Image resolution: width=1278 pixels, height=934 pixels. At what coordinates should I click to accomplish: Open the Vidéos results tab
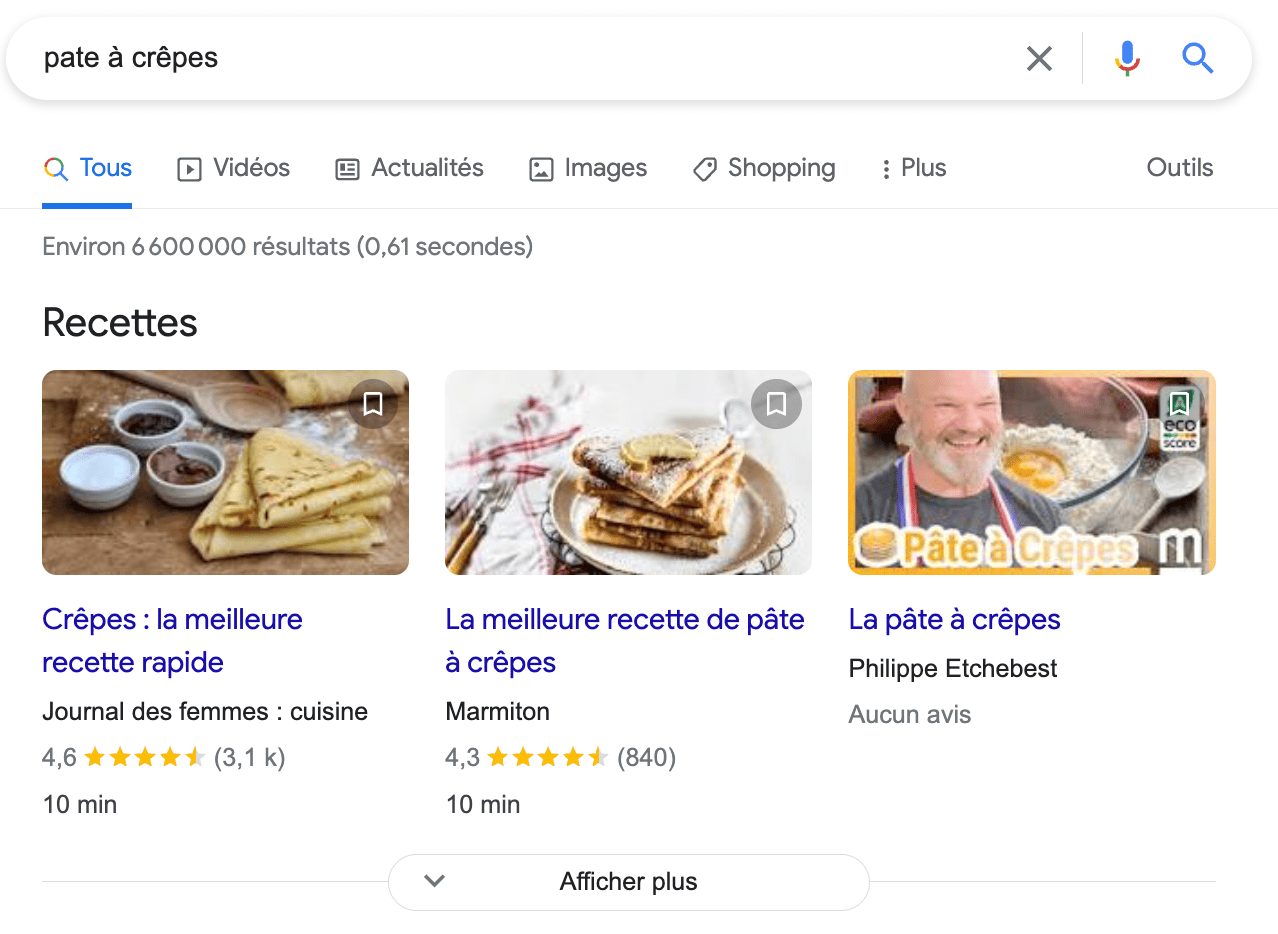(233, 168)
